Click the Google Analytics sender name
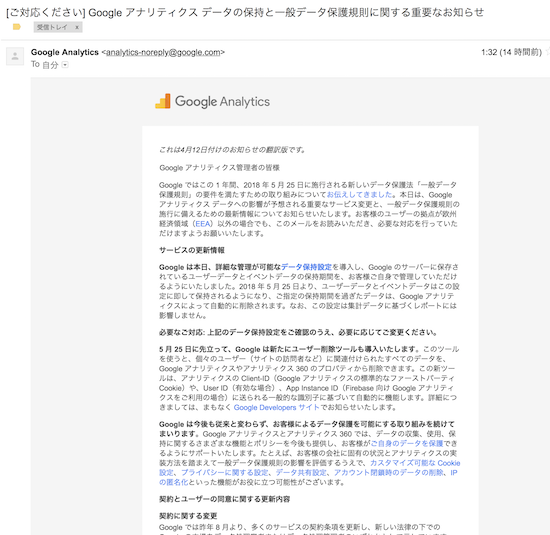Image resolution: width=550 pixels, height=535 pixels. (65, 52)
